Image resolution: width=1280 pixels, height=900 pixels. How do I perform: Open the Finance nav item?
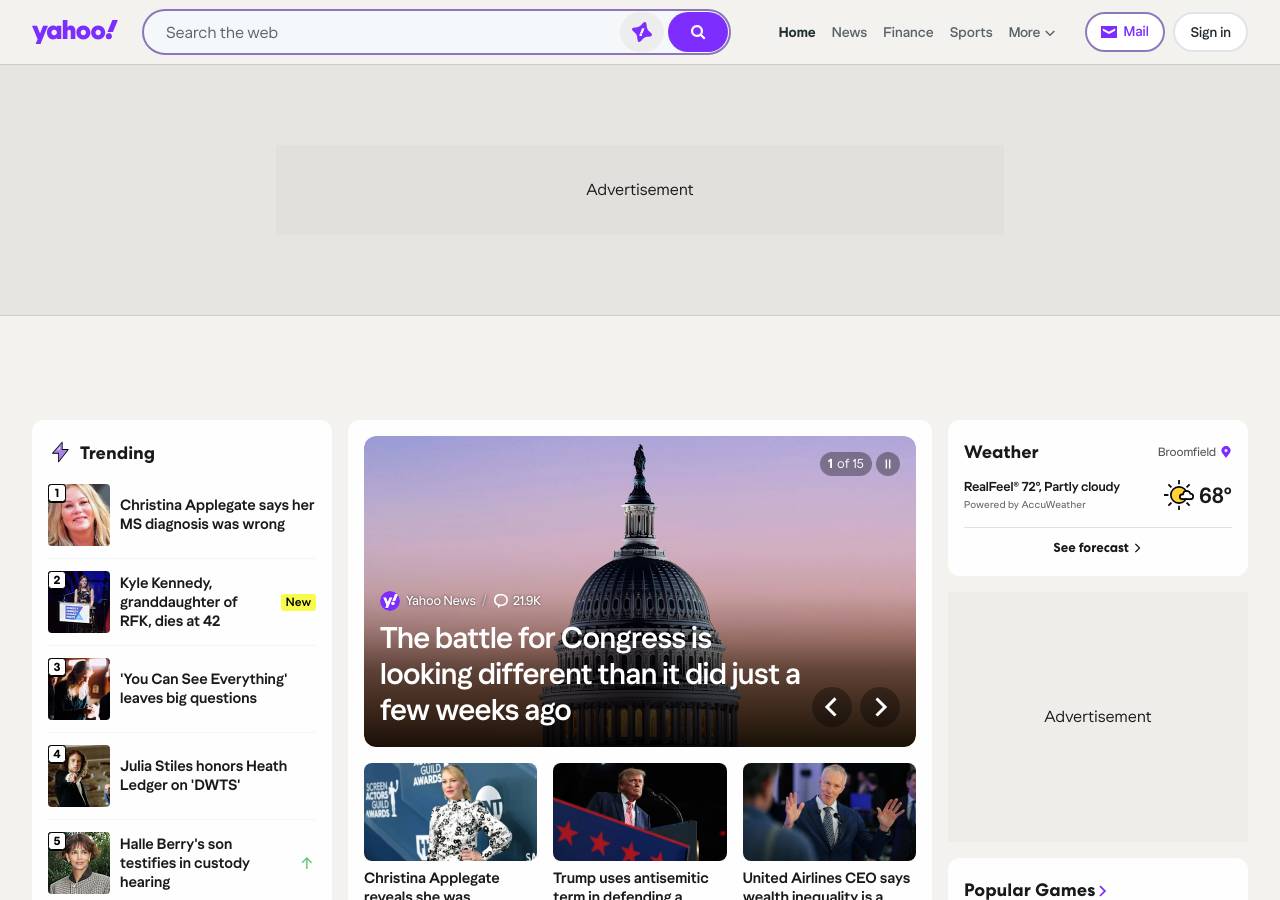pos(908,32)
